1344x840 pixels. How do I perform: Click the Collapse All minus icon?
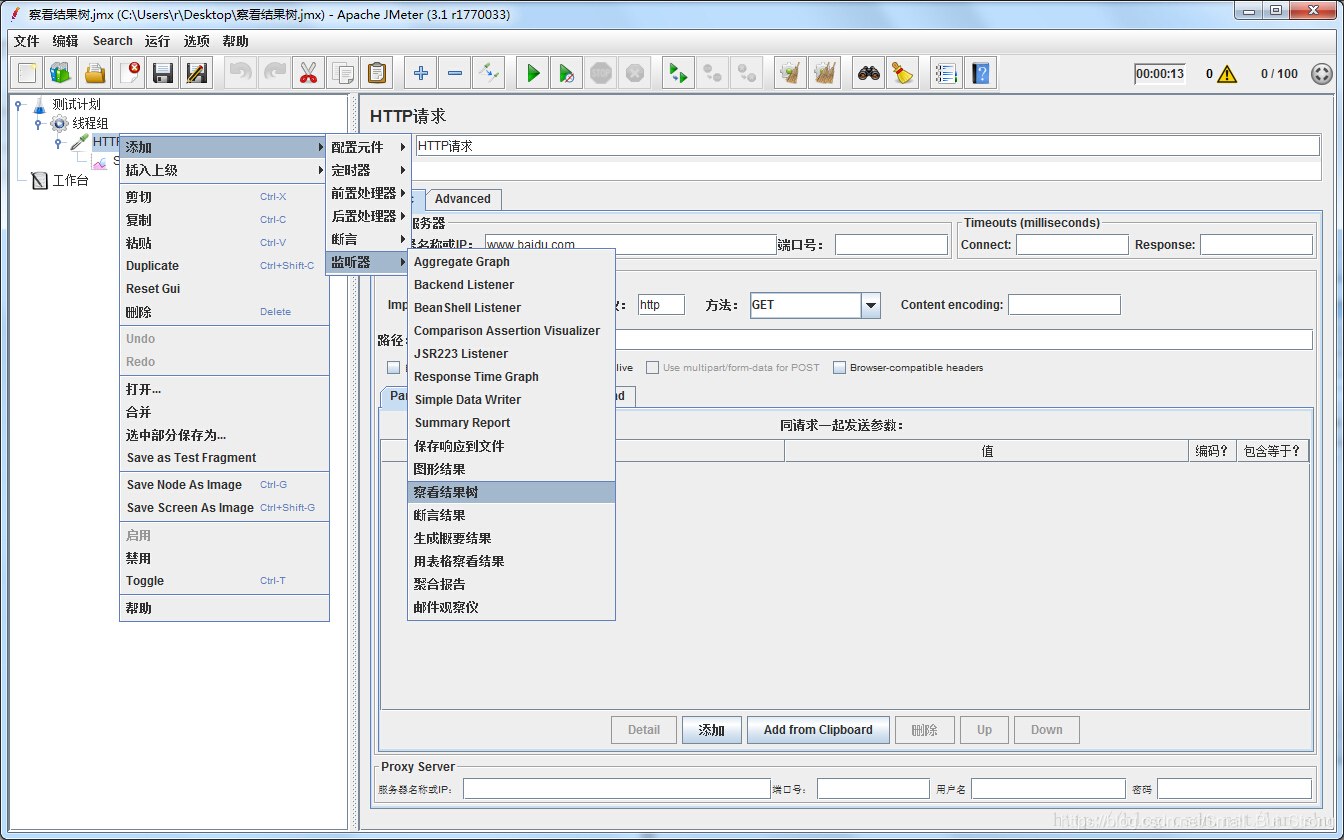(455, 73)
